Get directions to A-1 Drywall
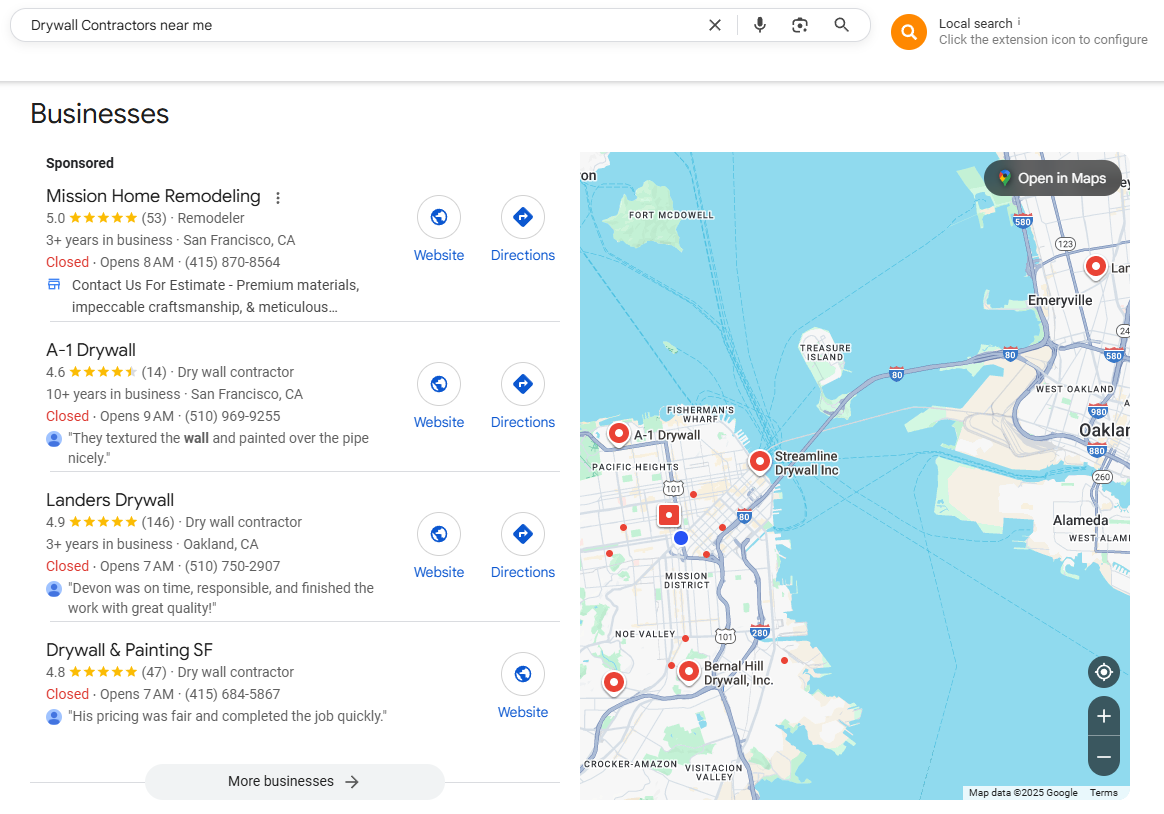The height and width of the screenshot is (814, 1164). [522, 384]
